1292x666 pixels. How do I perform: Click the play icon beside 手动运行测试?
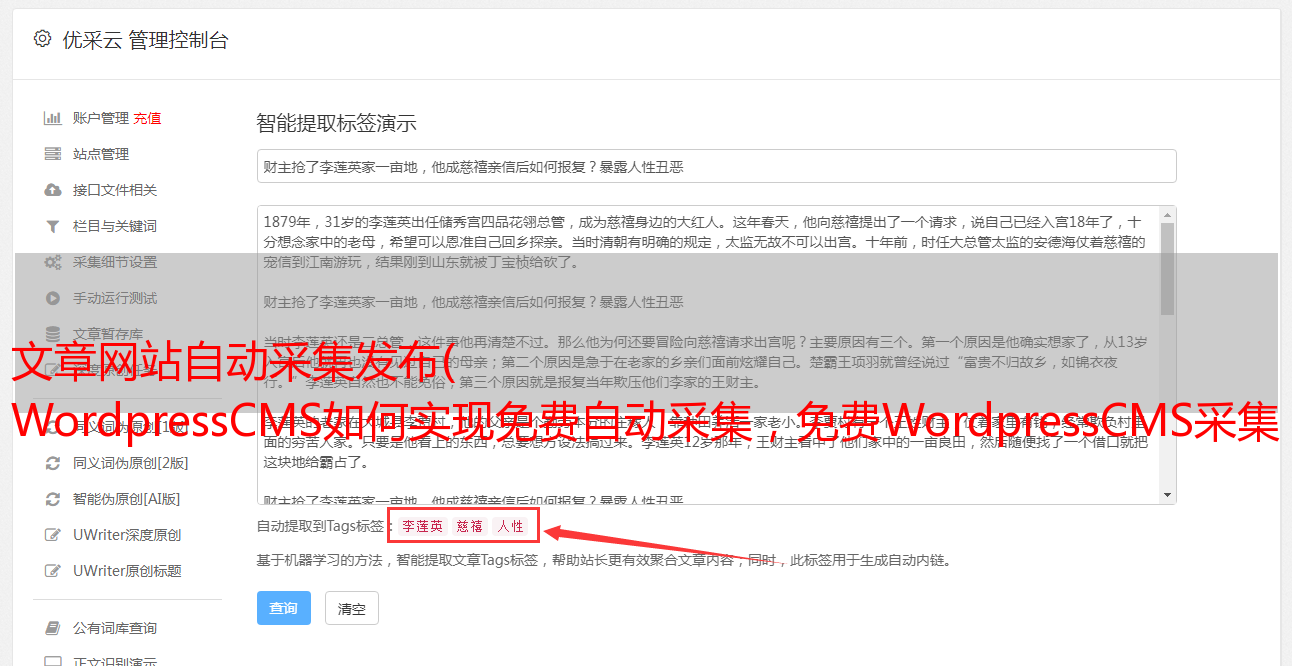(52, 298)
